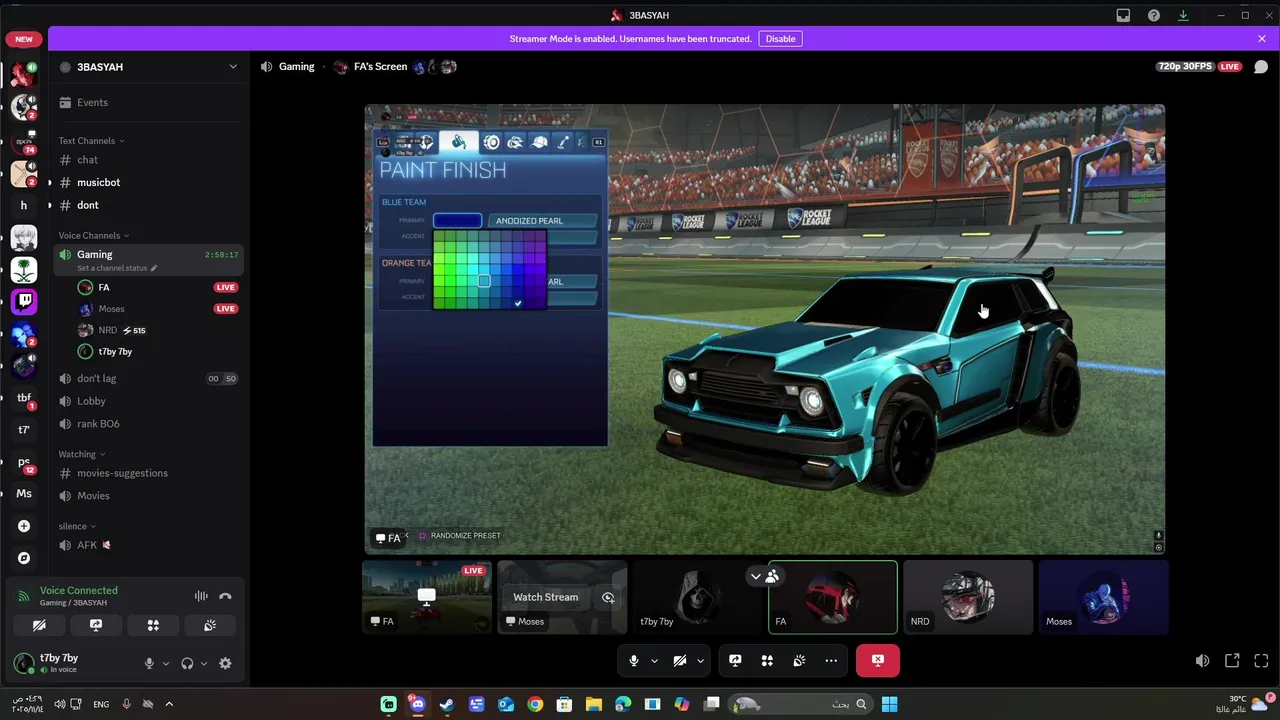The width and height of the screenshot is (1280, 720).
Task: Toggle share screen in voice panel
Action: 96,625
